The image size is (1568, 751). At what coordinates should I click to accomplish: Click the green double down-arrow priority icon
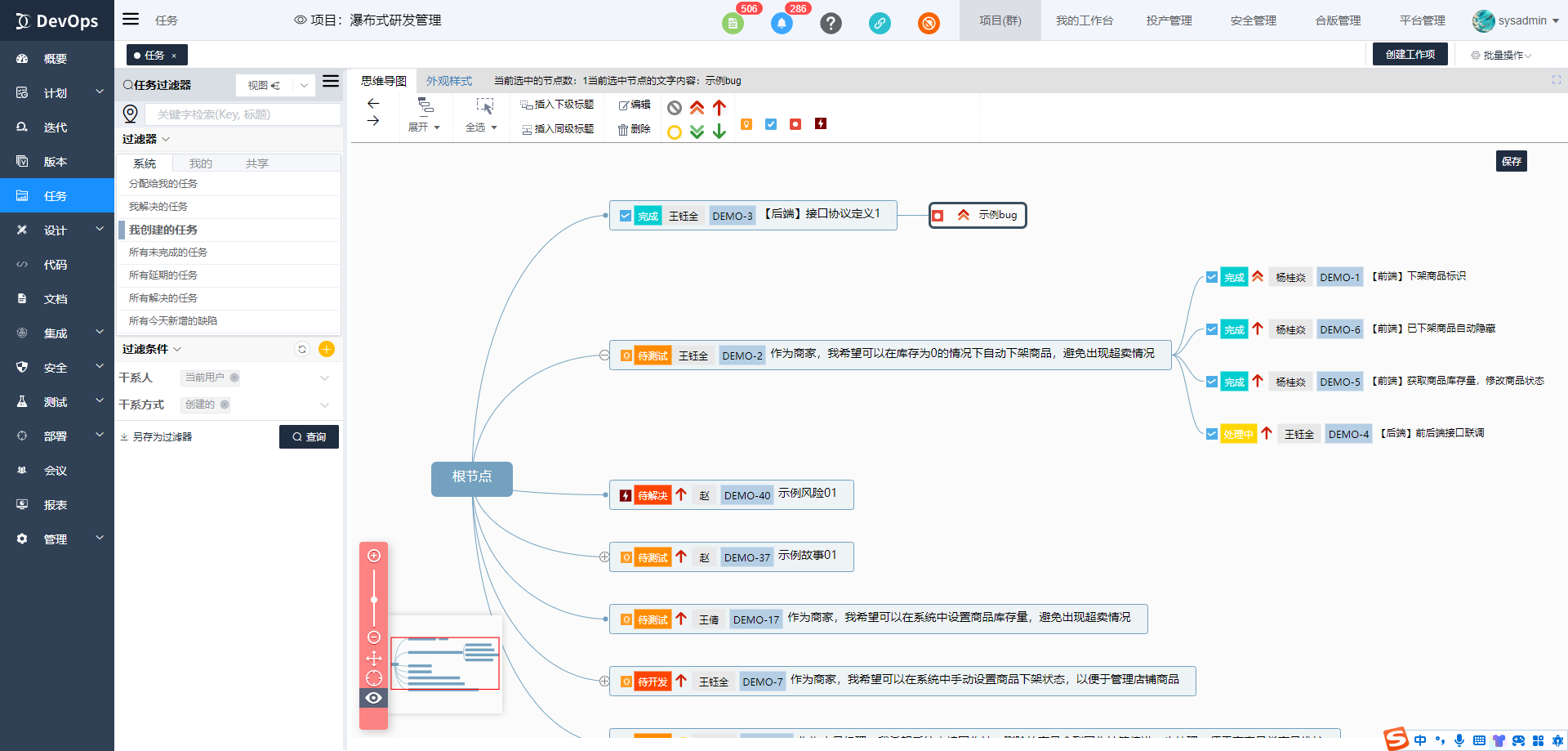(x=697, y=132)
